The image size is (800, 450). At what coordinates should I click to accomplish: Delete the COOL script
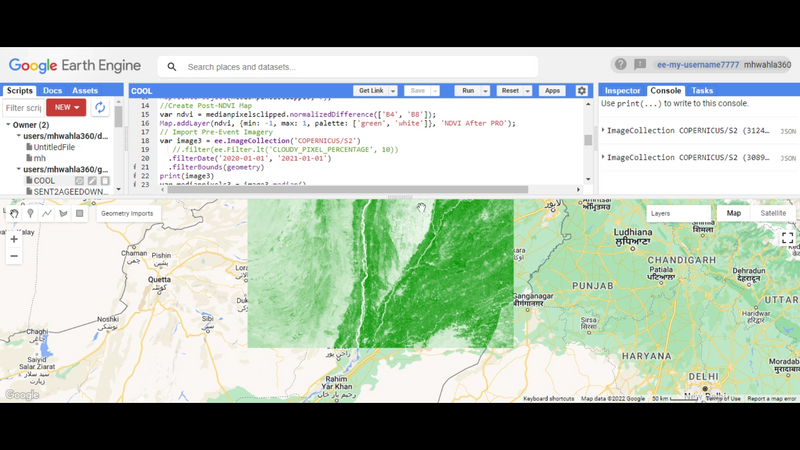tap(105, 181)
